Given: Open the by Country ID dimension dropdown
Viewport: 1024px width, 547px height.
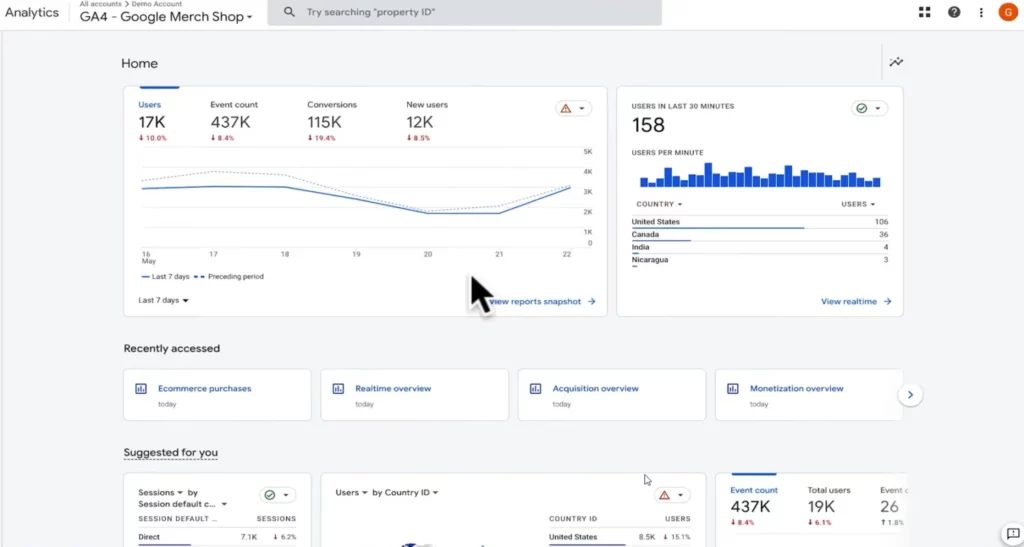Looking at the screenshot, I should [405, 493].
